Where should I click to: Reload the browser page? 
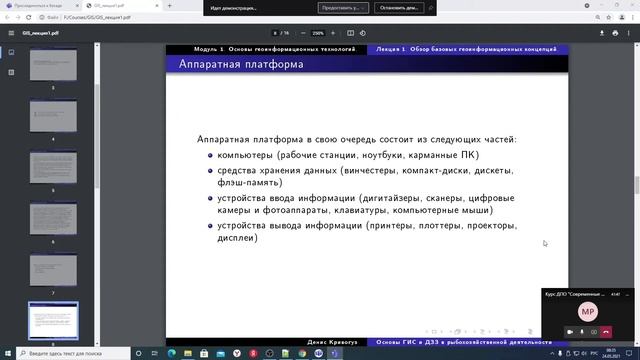coord(29,18)
